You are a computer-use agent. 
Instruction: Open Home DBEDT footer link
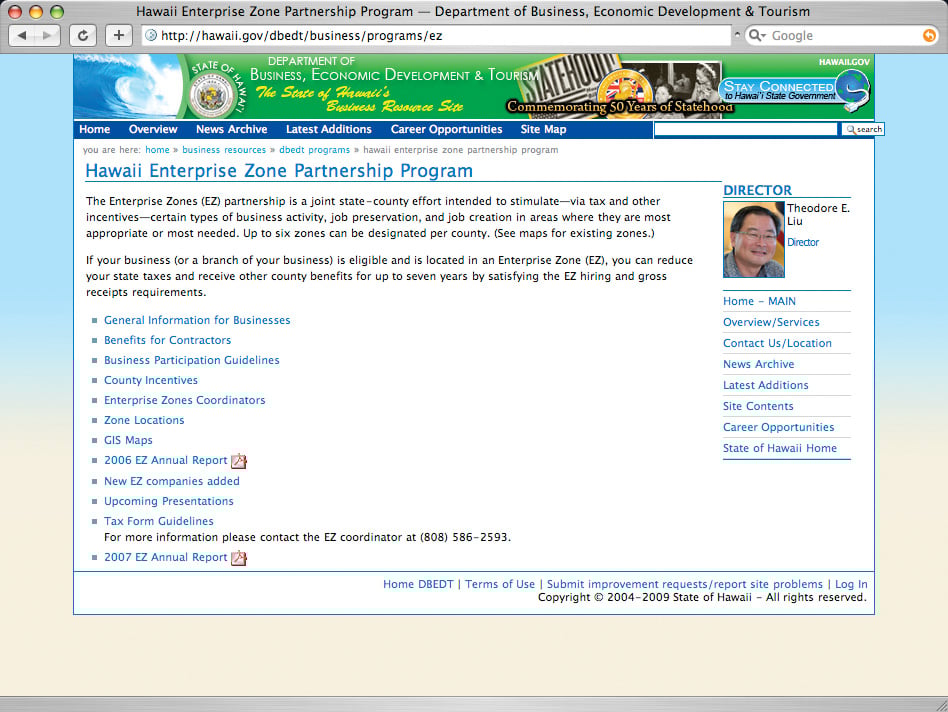pos(418,584)
